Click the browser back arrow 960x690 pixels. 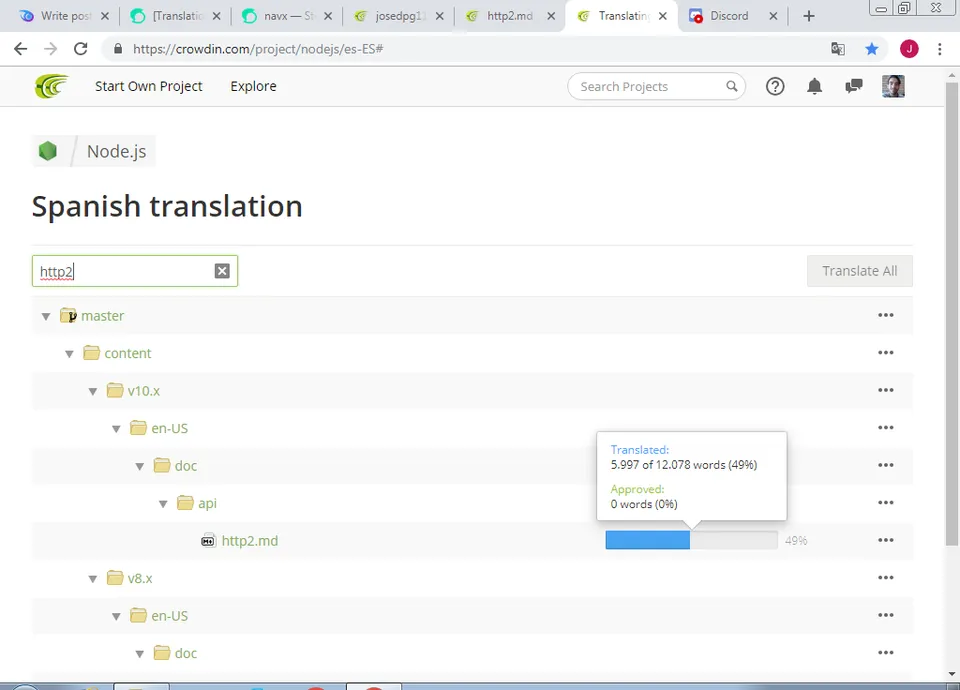20,49
